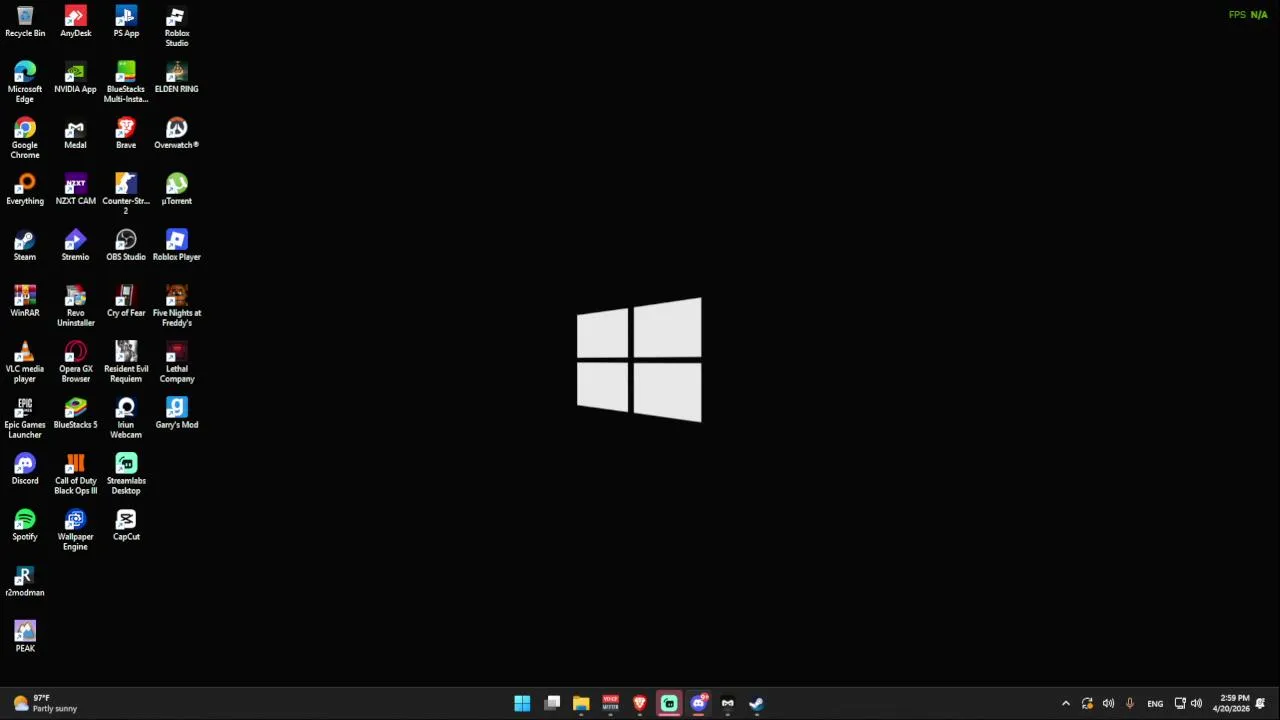Select the µTorrent desktop shortcut

[x=177, y=190]
